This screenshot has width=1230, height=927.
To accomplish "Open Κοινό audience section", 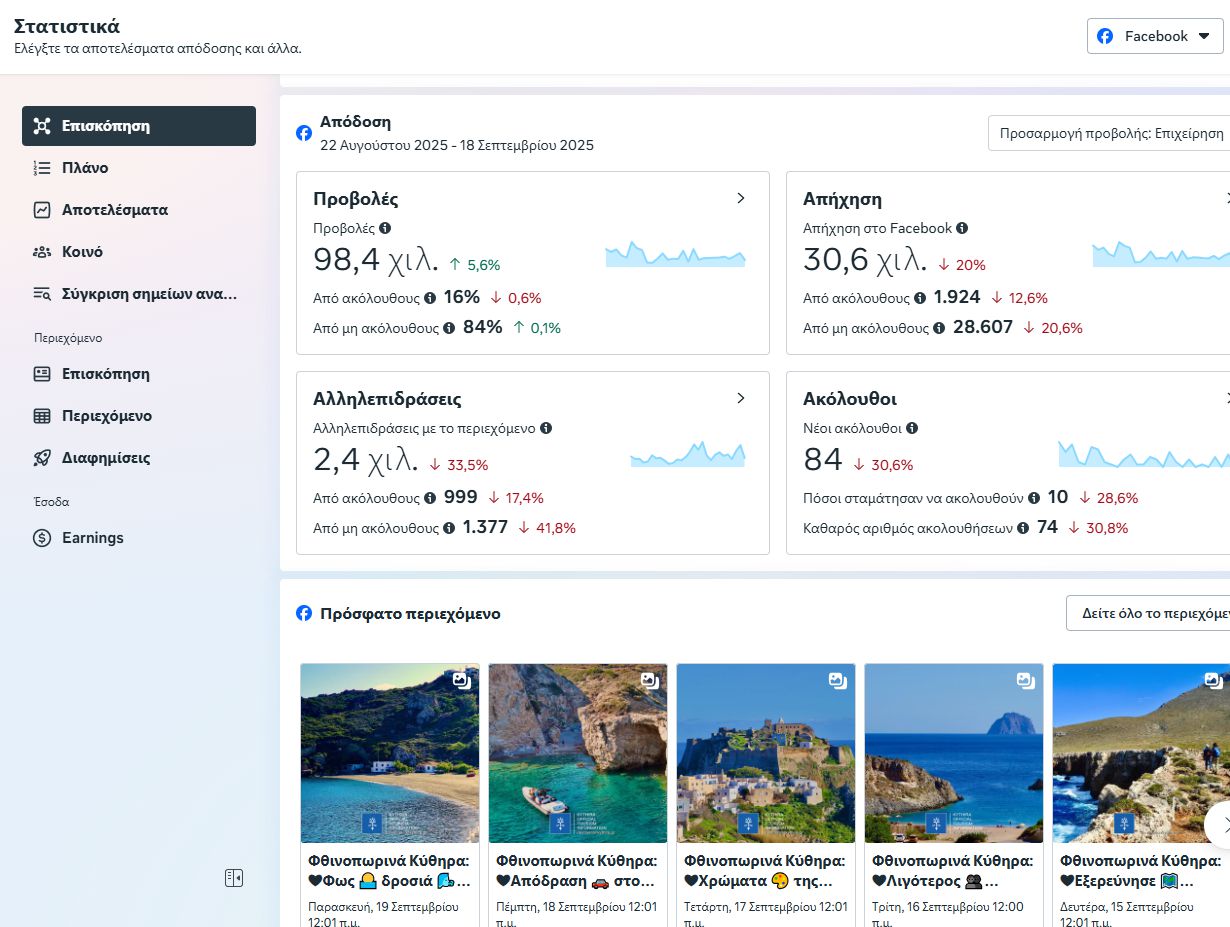I will [139, 252].
